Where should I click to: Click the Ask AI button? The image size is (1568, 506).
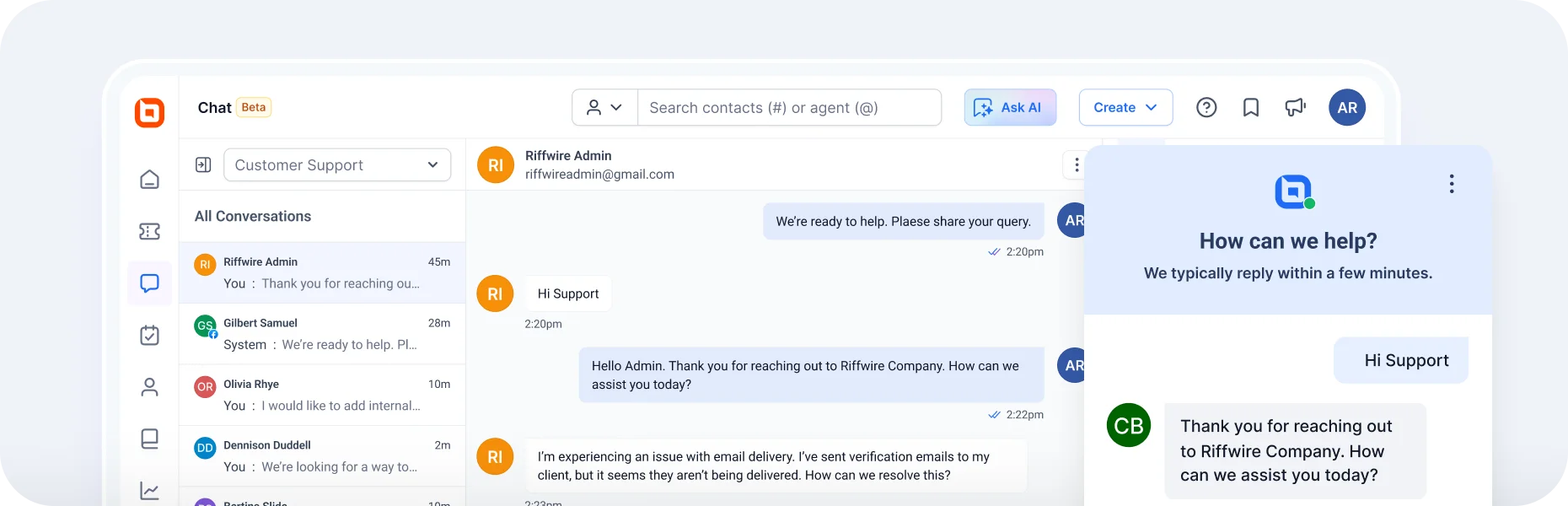(x=1010, y=107)
